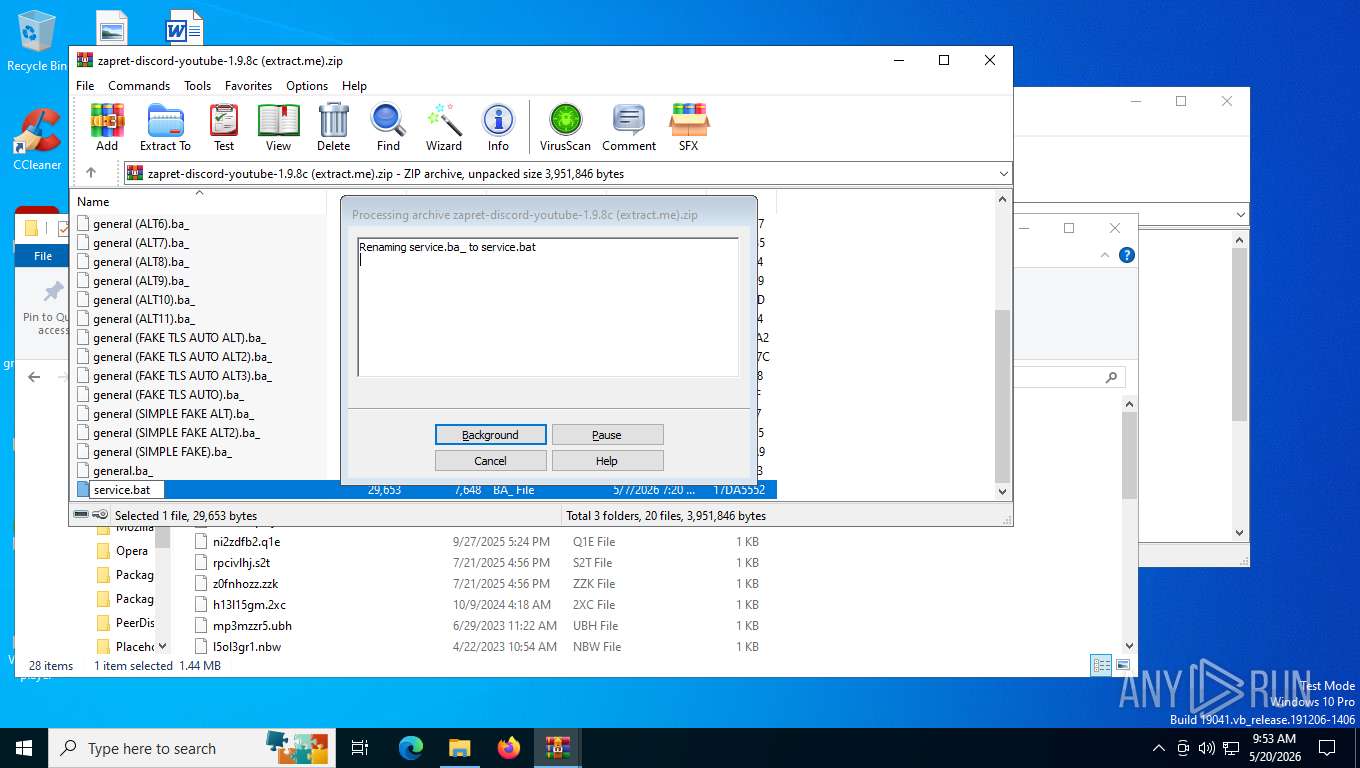Click the Extract To toolbar icon
Viewport: 1360px width, 768px height.
pyautogui.click(x=165, y=127)
